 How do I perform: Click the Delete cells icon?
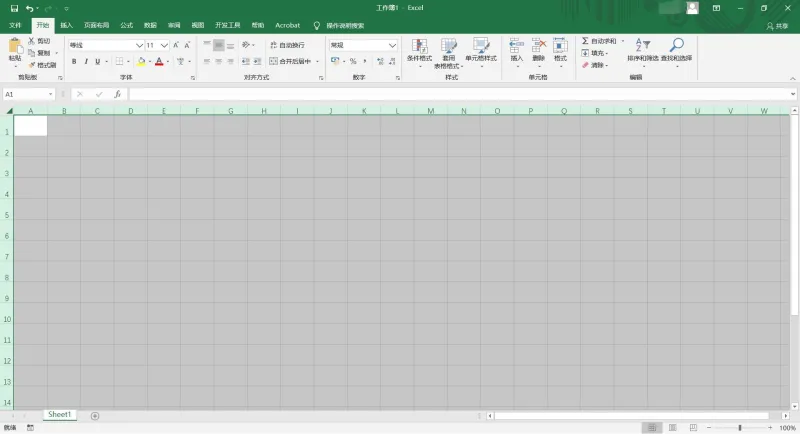point(539,45)
